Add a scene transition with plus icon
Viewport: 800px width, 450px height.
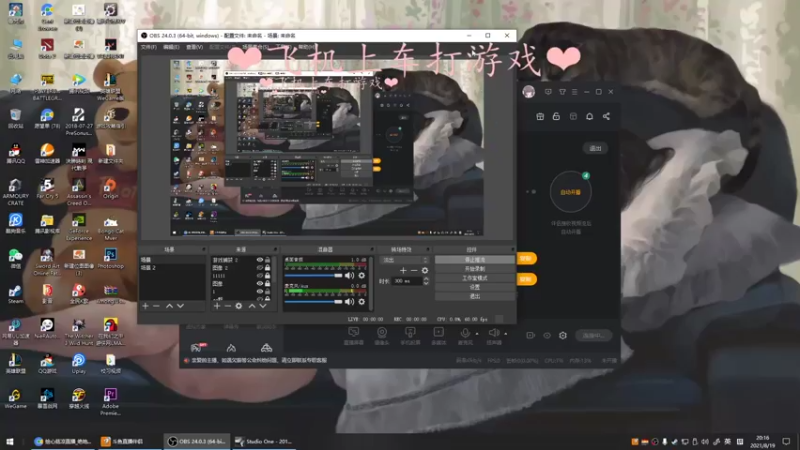(403, 270)
